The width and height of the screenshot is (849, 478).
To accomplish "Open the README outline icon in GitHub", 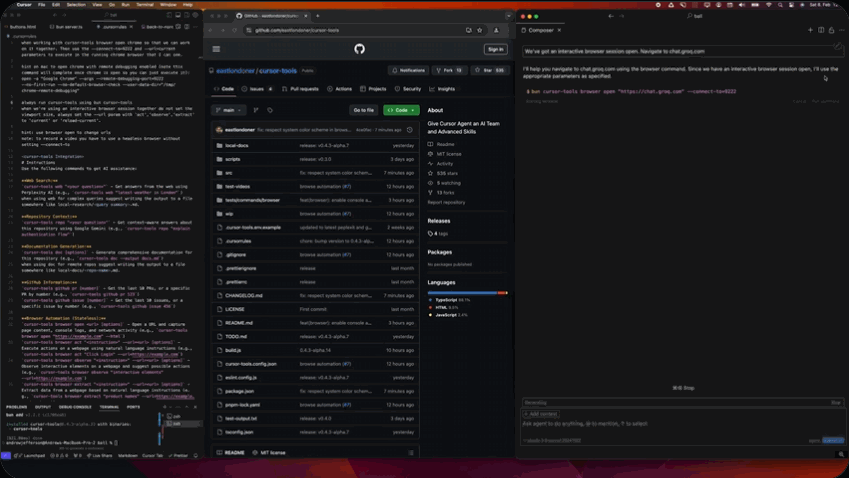I will (x=411, y=453).
